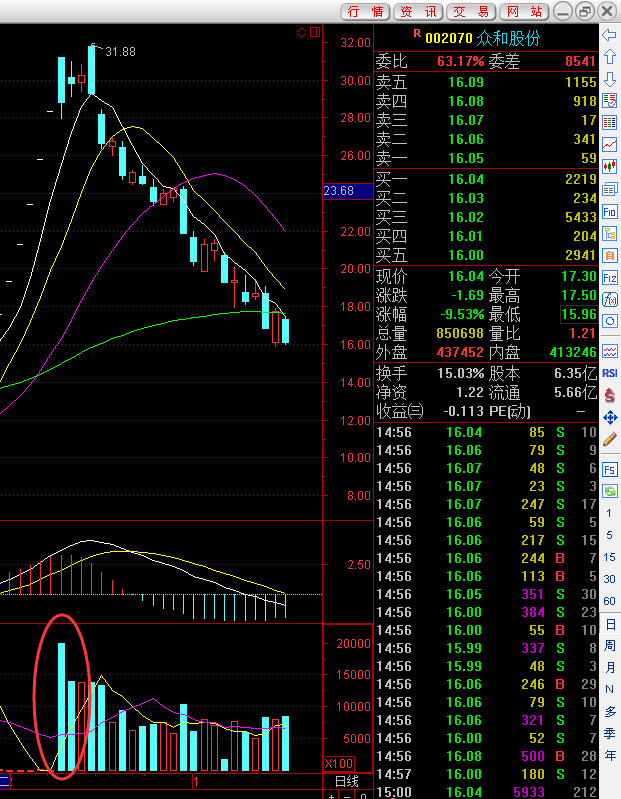Image resolution: width=621 pixels, height=799 pixels.
Task: Open the wavy lines indicator icon
Action: 610,351
